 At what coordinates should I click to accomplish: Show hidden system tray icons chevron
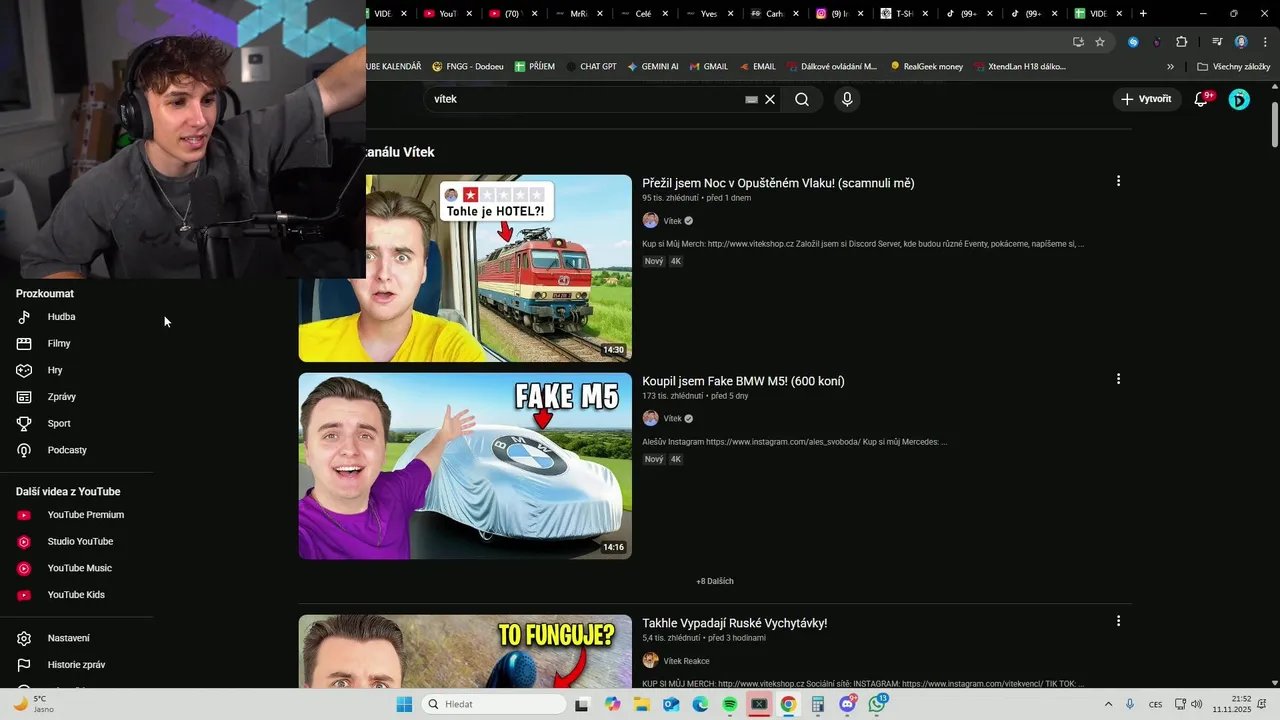(x=1108, y=704)
